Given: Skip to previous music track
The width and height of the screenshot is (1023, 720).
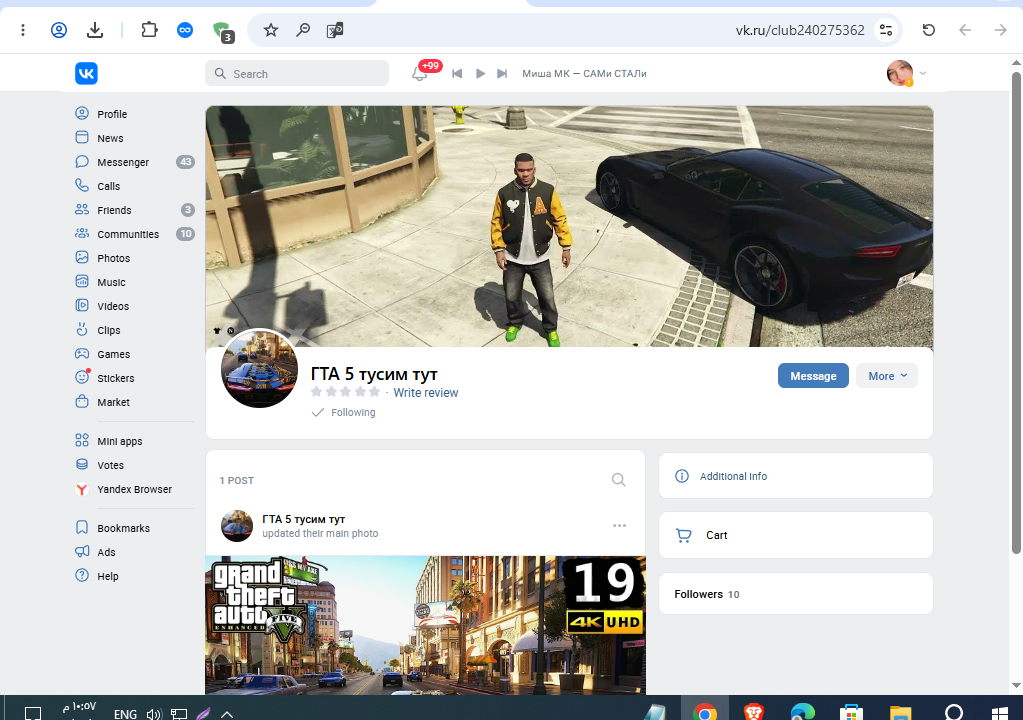Looking at the screenshot, I should pyautogui.click(x=457, y=74).
